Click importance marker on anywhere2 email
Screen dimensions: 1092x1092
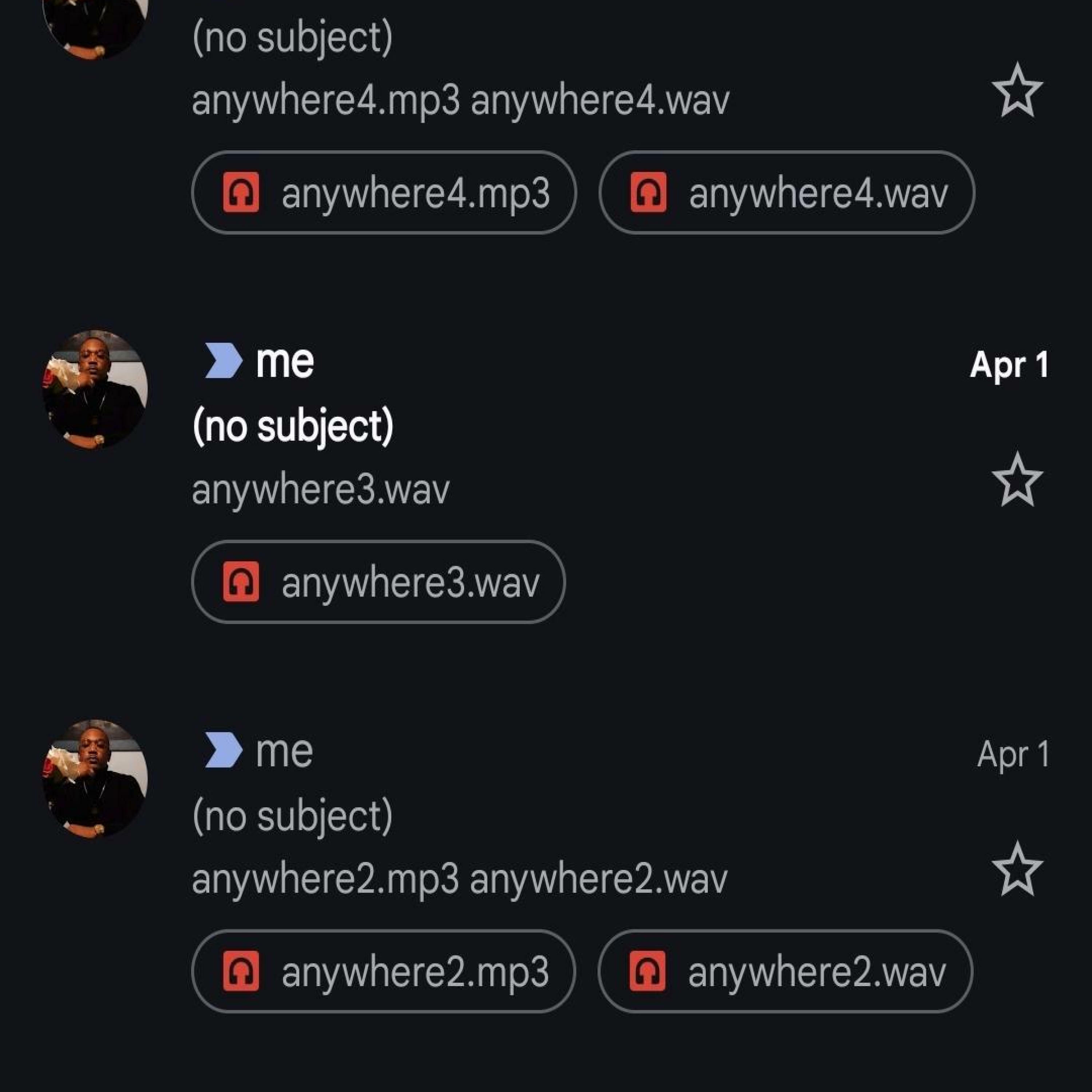(x=223, y=749)
